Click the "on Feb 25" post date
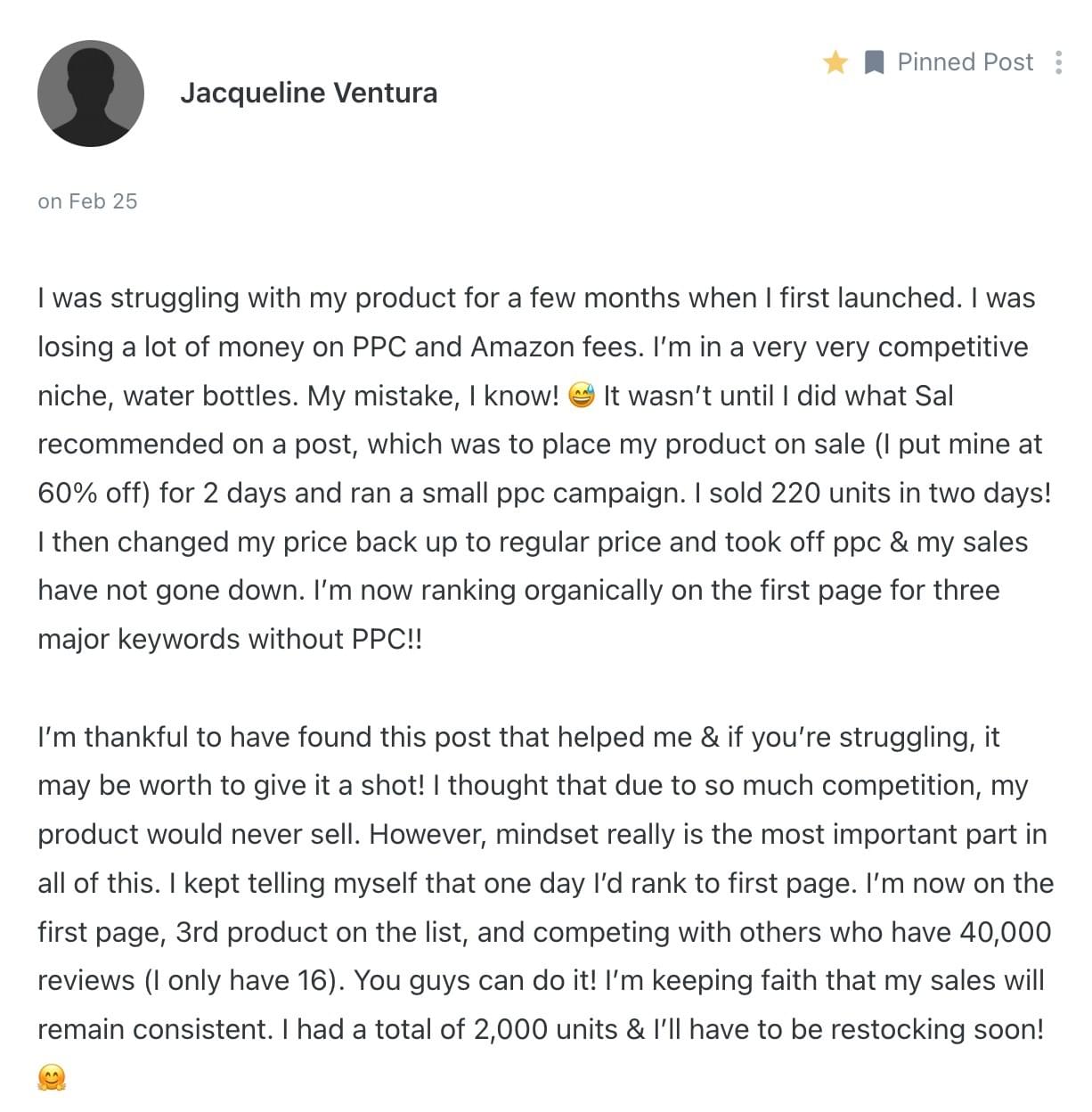This screenshot has height=1112, width=1092. pyautogui.click(x=87, y=201)
